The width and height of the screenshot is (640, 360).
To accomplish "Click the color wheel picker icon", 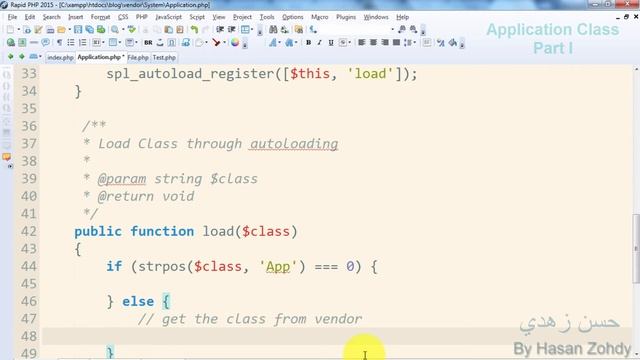I will click(235, 42).
